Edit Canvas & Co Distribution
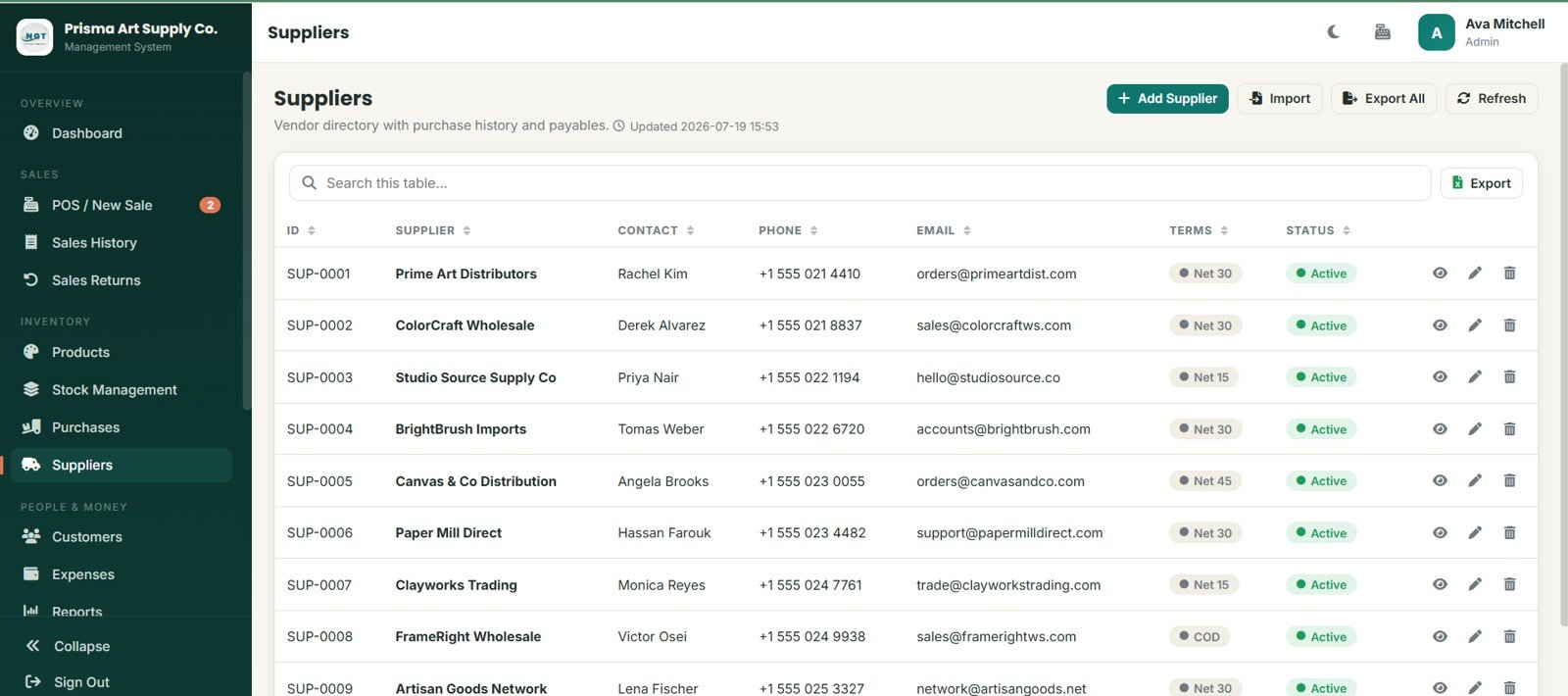The width and height of the screenshot is (1568, 696). pyautogui.click(x=1475, y=481)
